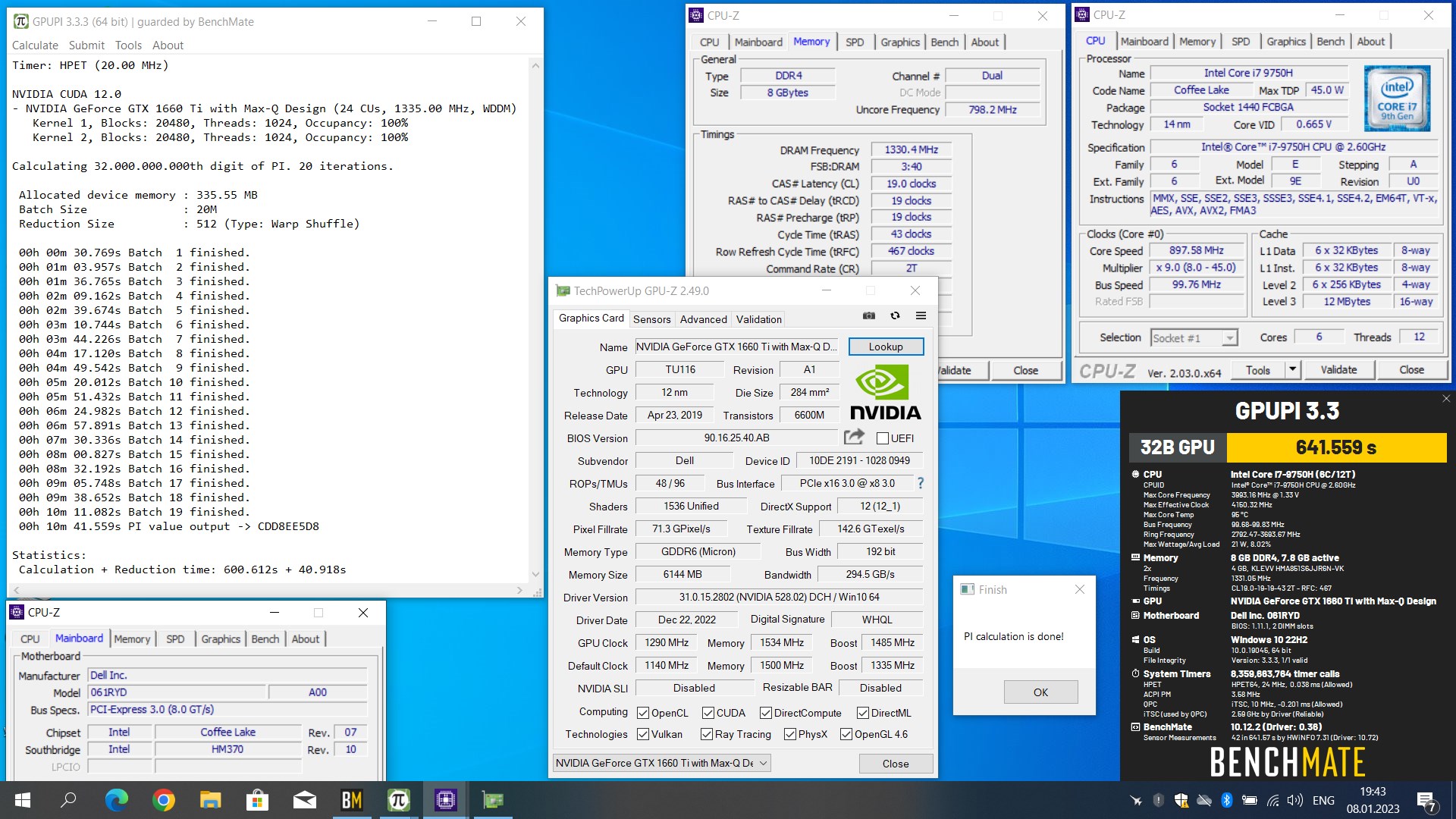The width and height of the screenshot is (1456, 819).
Task: Open the GPU-Z hamburger menu
Action: pos(921,315)
